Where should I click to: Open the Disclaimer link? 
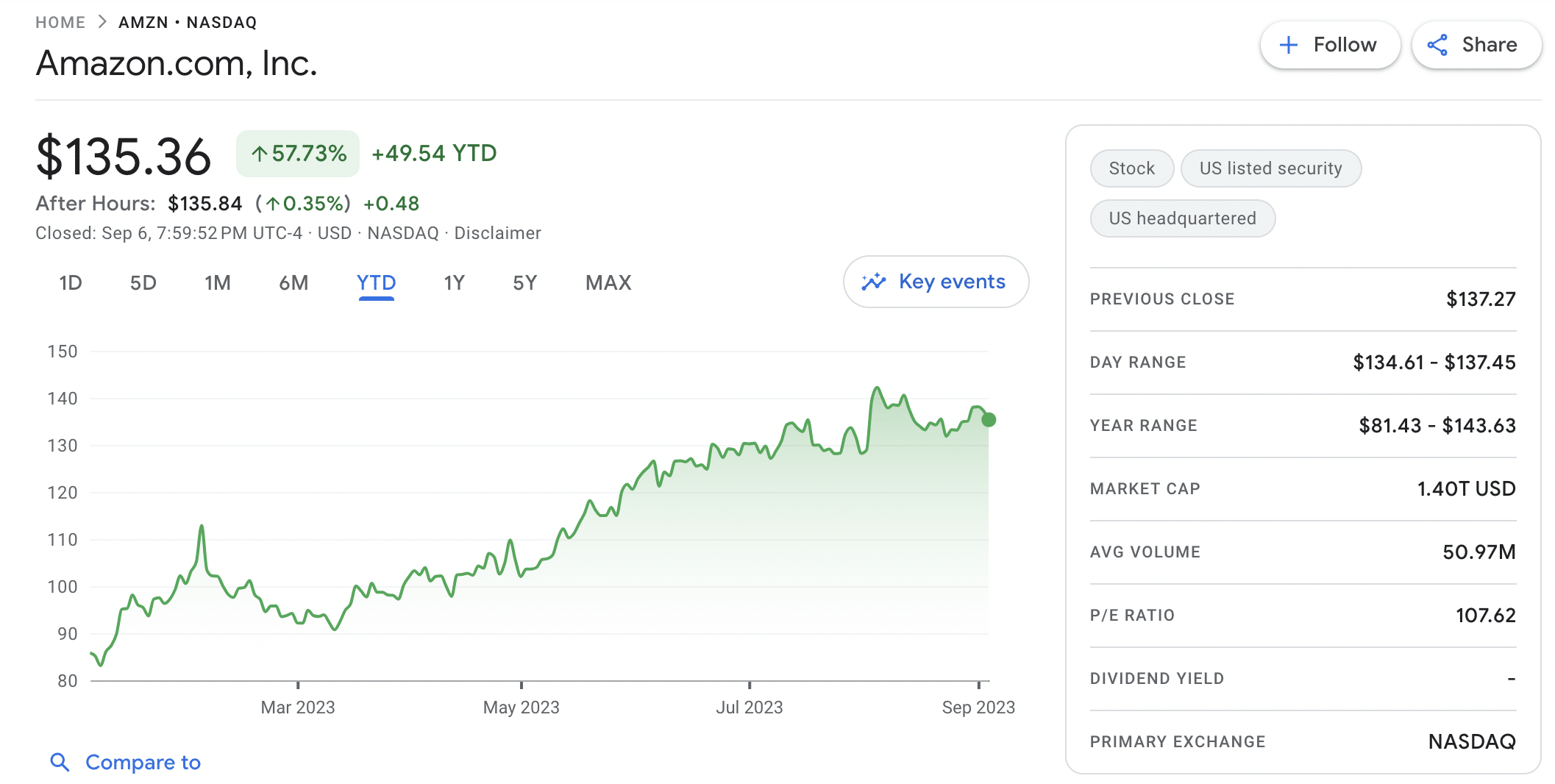497,233
